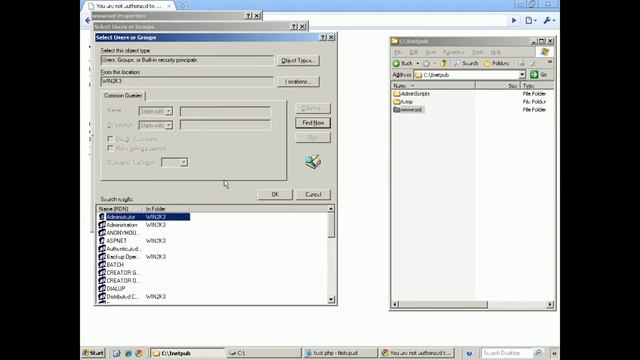Click the Search Desktop field
The image size is (640, 360).
pyautogui.click(x=506, y=353)
